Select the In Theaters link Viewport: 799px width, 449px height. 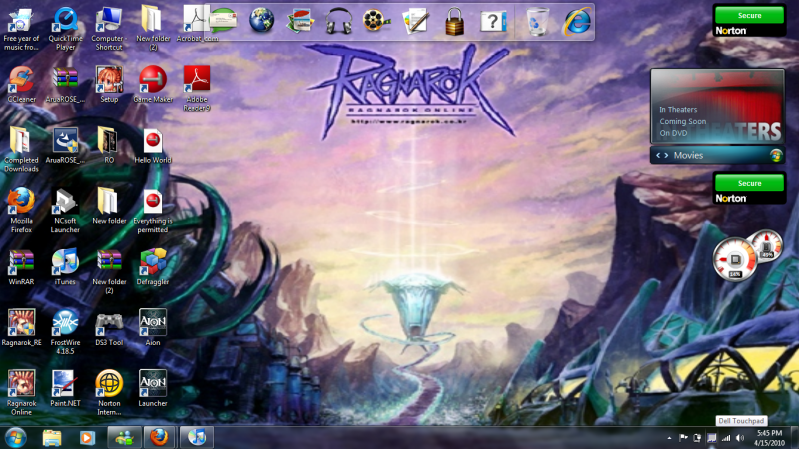pyautogui.click(x=676, y=109)
